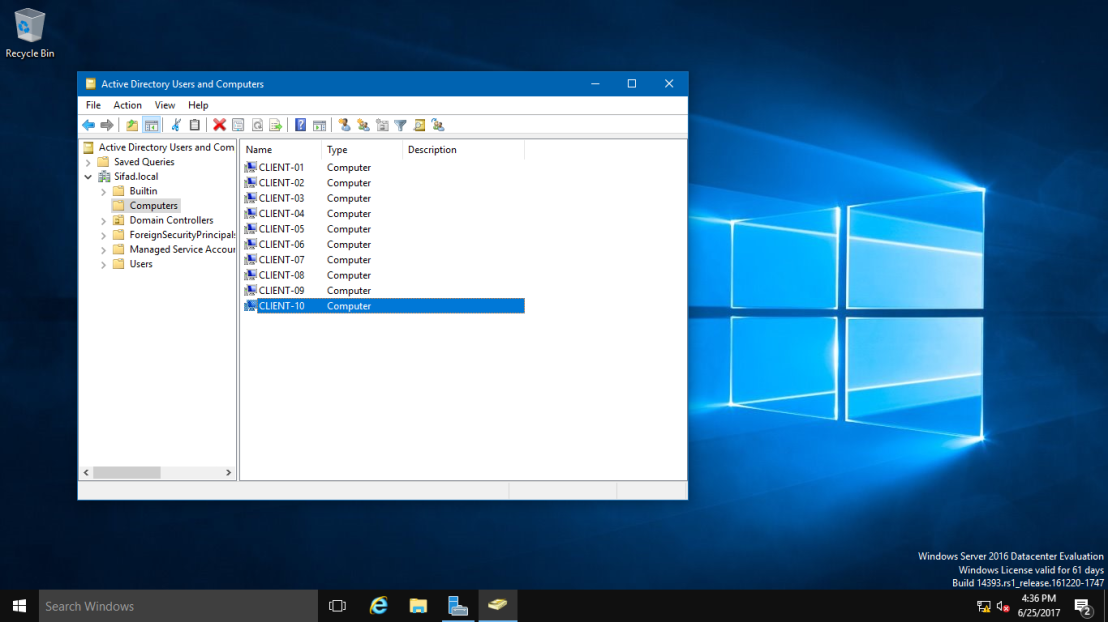The height and width of the screenshot is (622, 1108).
Task: Expand the Saved Queries tree node
Action: point(88,163)
